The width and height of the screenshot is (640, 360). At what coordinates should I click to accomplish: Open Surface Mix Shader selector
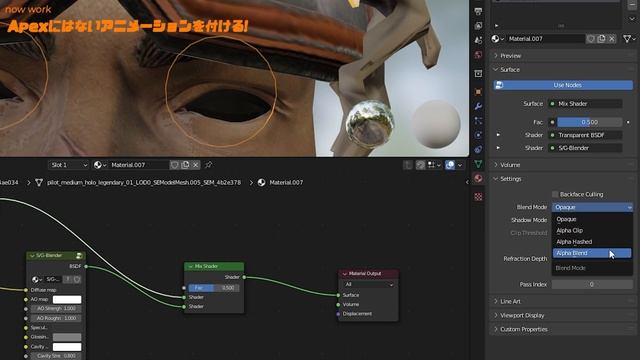point(585,104)
